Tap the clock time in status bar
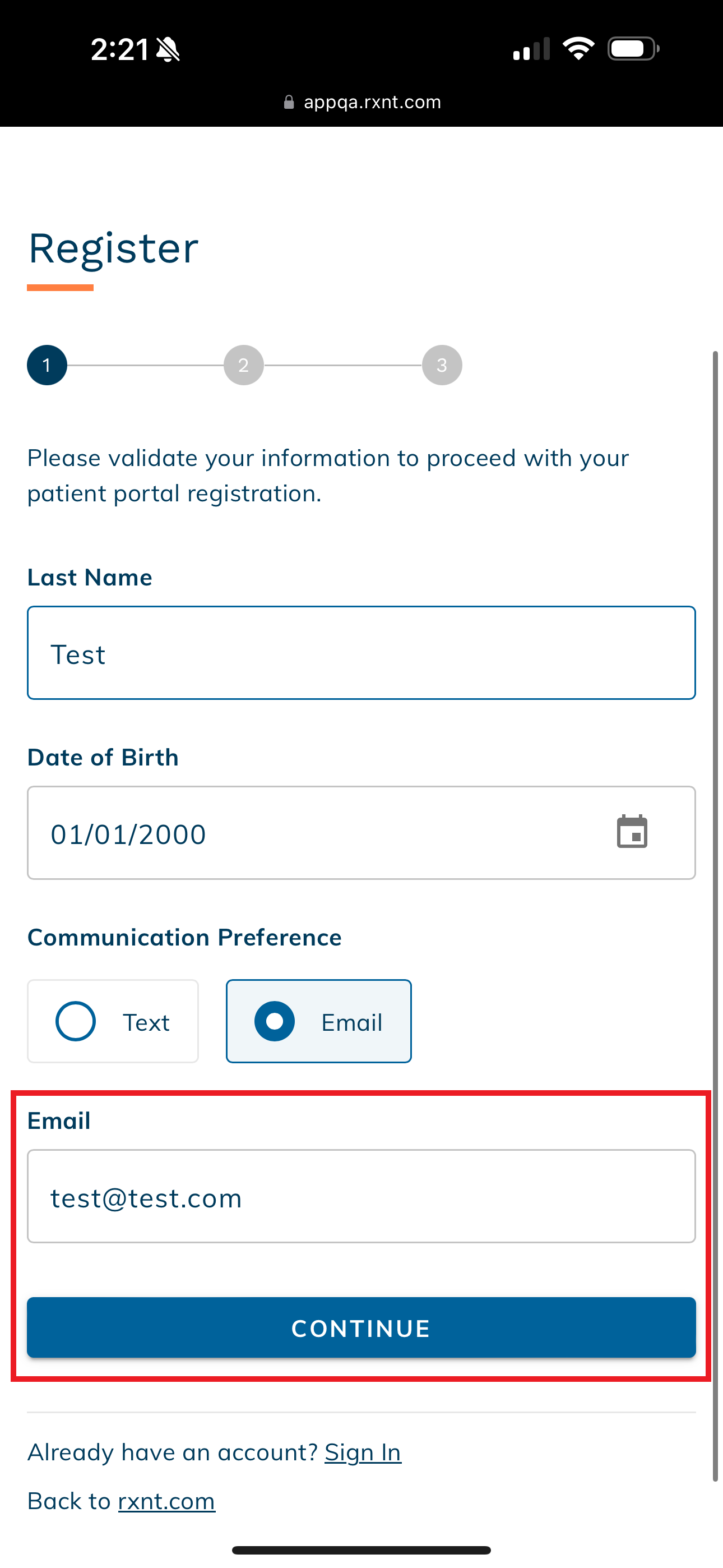 [119, 49]
